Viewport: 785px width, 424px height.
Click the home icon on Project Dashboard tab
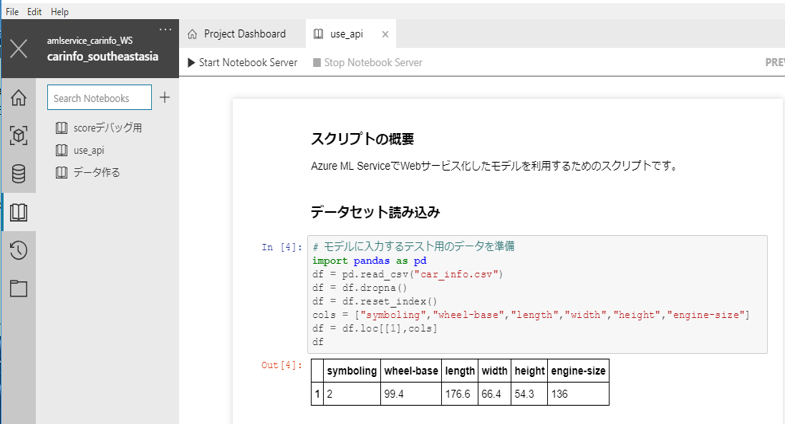(192, 34)
